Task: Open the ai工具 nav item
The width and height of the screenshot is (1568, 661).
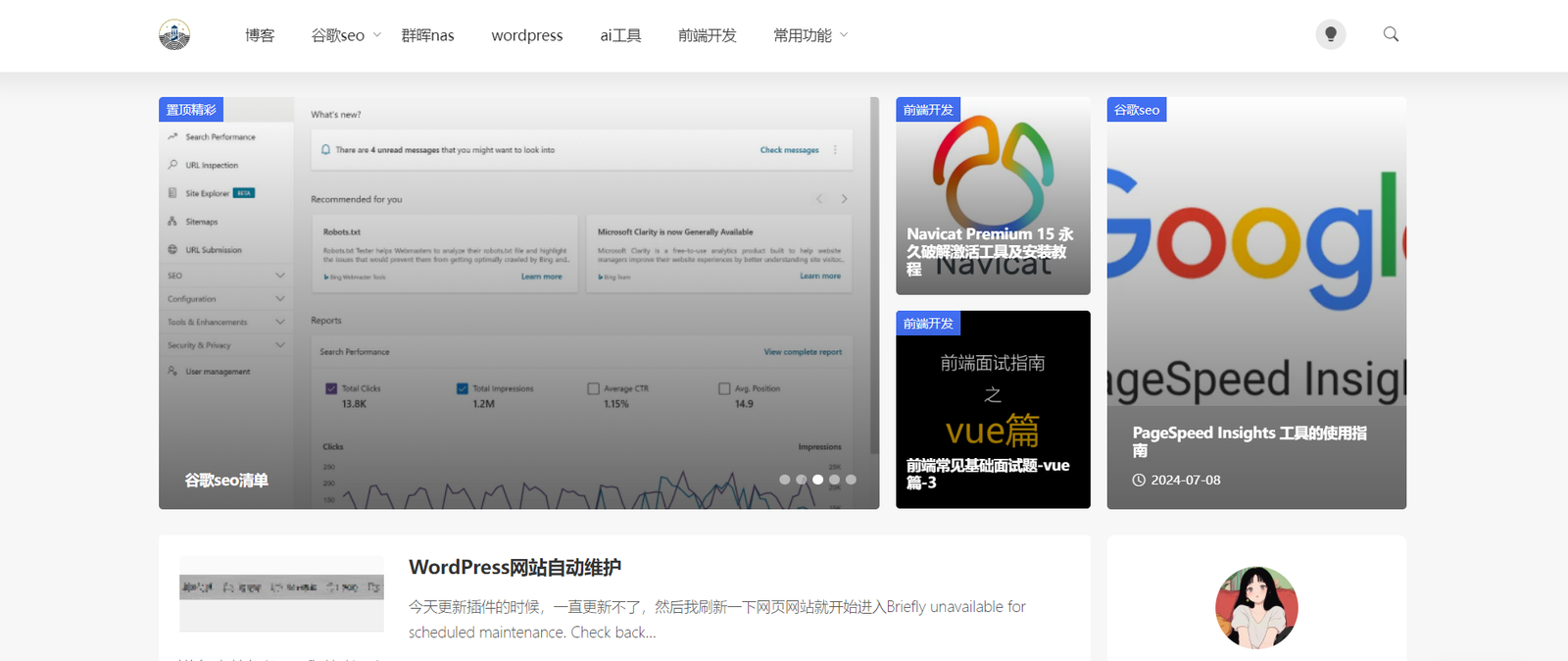Action: 620,35
